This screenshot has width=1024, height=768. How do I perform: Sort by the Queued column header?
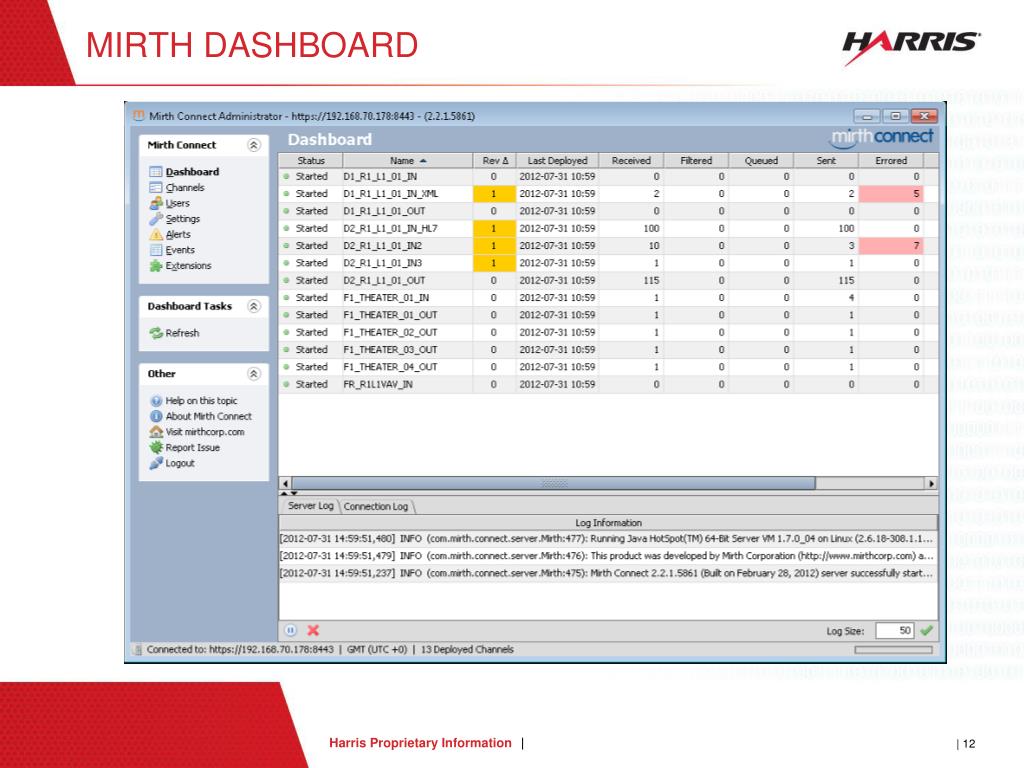click(x=761, y=161)
